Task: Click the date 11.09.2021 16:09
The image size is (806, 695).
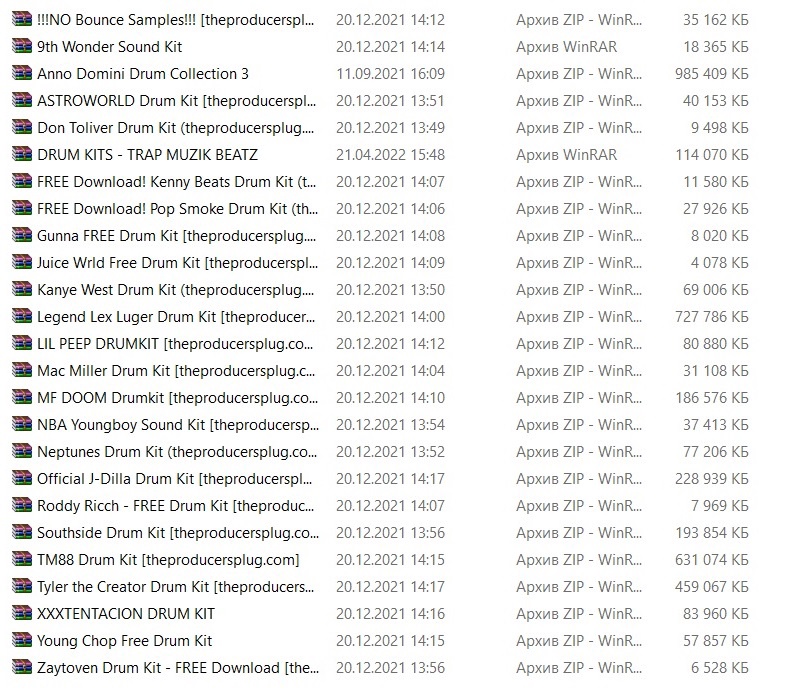Action: pyautogui.click(x=391, y=74)
